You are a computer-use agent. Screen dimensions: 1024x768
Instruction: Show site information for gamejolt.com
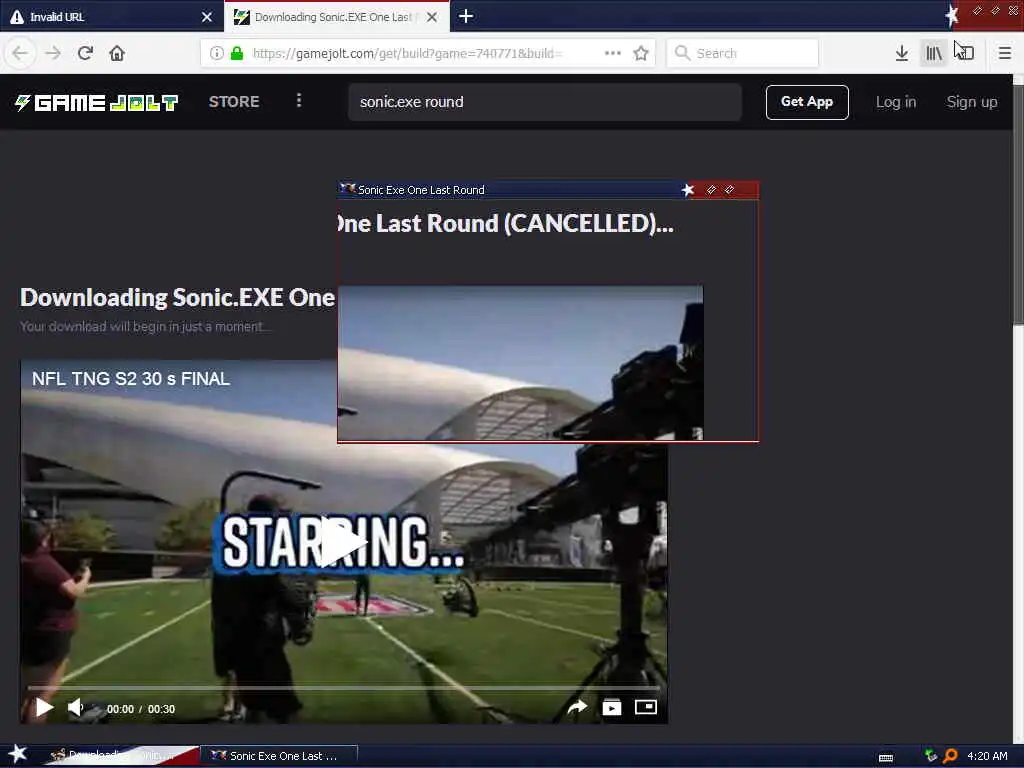[217, 53]
